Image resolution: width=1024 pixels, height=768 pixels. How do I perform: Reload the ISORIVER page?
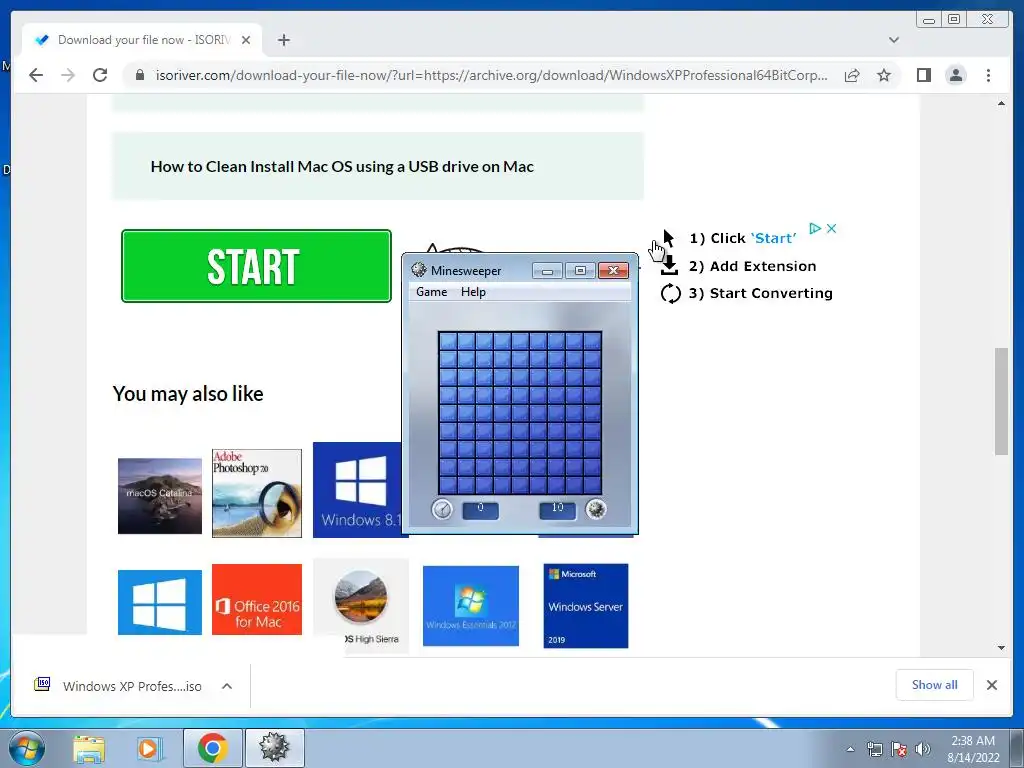click(x=100, y=75)
